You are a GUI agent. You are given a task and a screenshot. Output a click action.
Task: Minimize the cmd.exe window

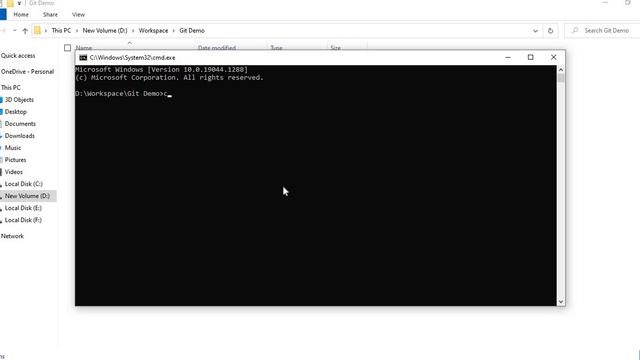(x=508, y=58)
